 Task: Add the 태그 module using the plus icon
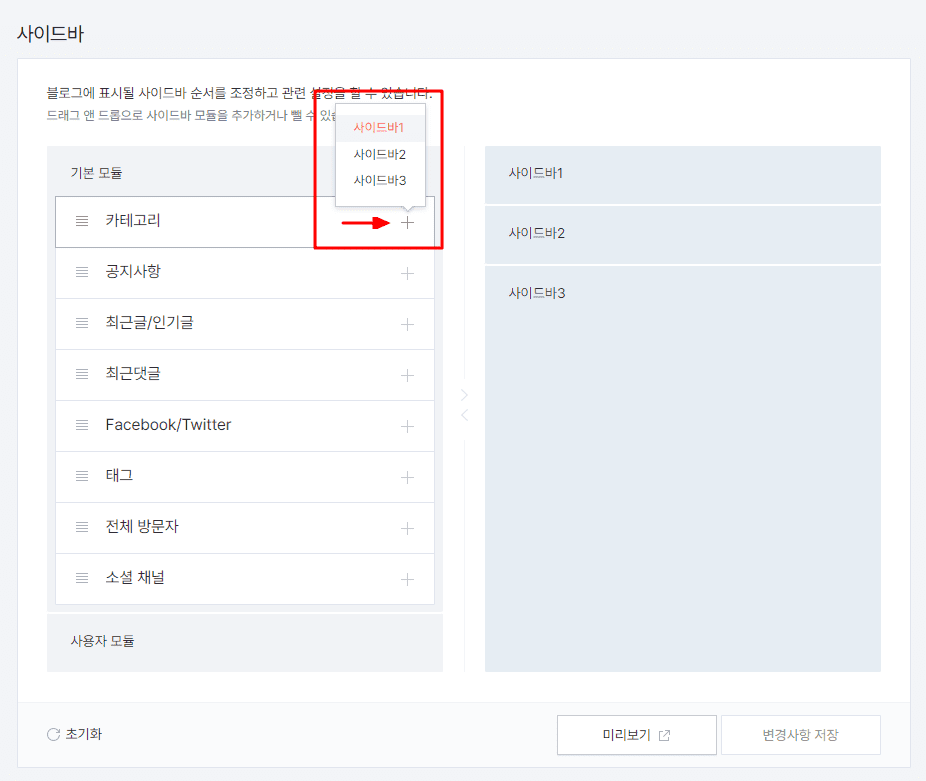click(407, 476)
